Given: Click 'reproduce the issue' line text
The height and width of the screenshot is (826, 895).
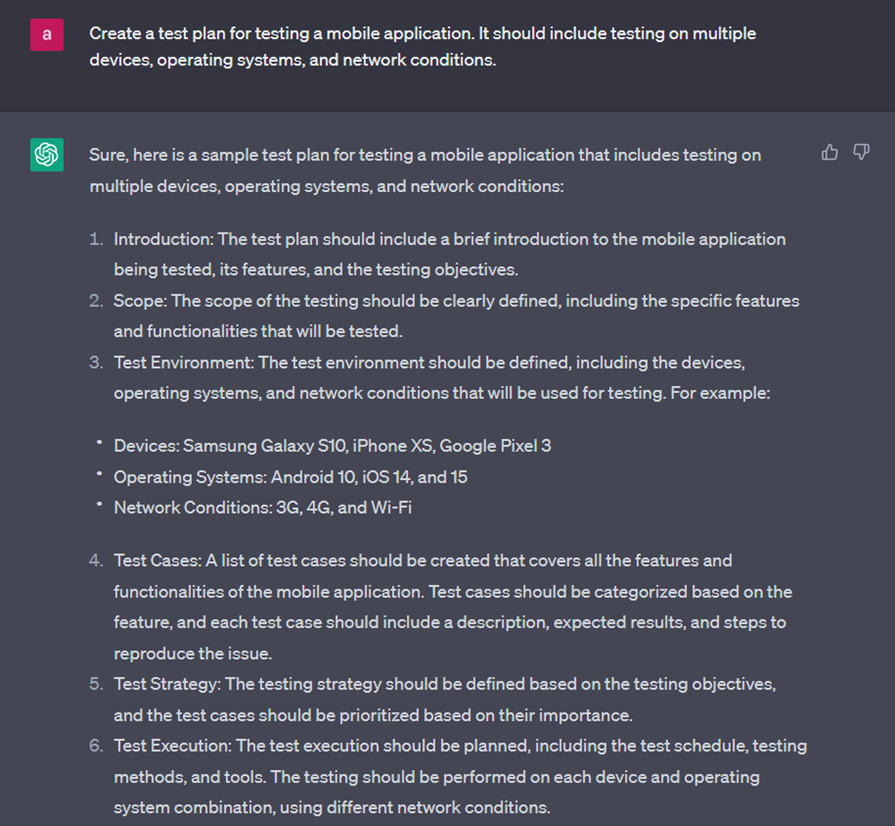Looking at the screenshot, I should coord(193,653).
